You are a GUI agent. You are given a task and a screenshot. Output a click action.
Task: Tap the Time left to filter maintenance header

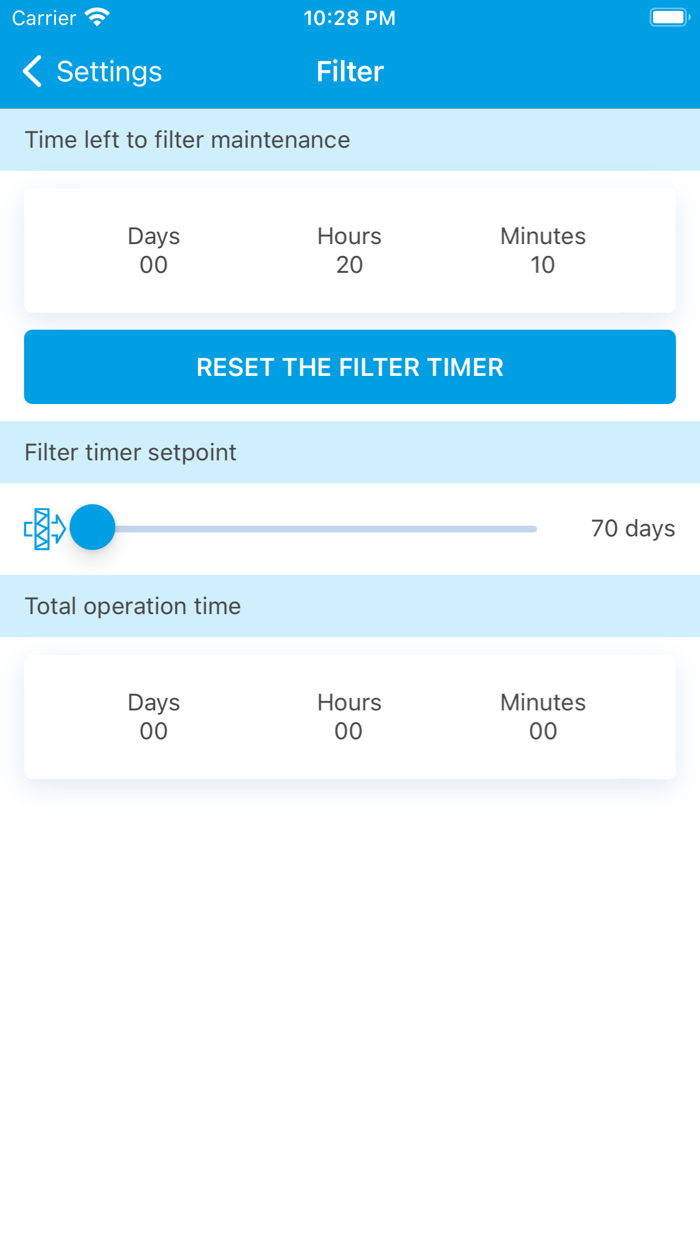coord(187,140)
